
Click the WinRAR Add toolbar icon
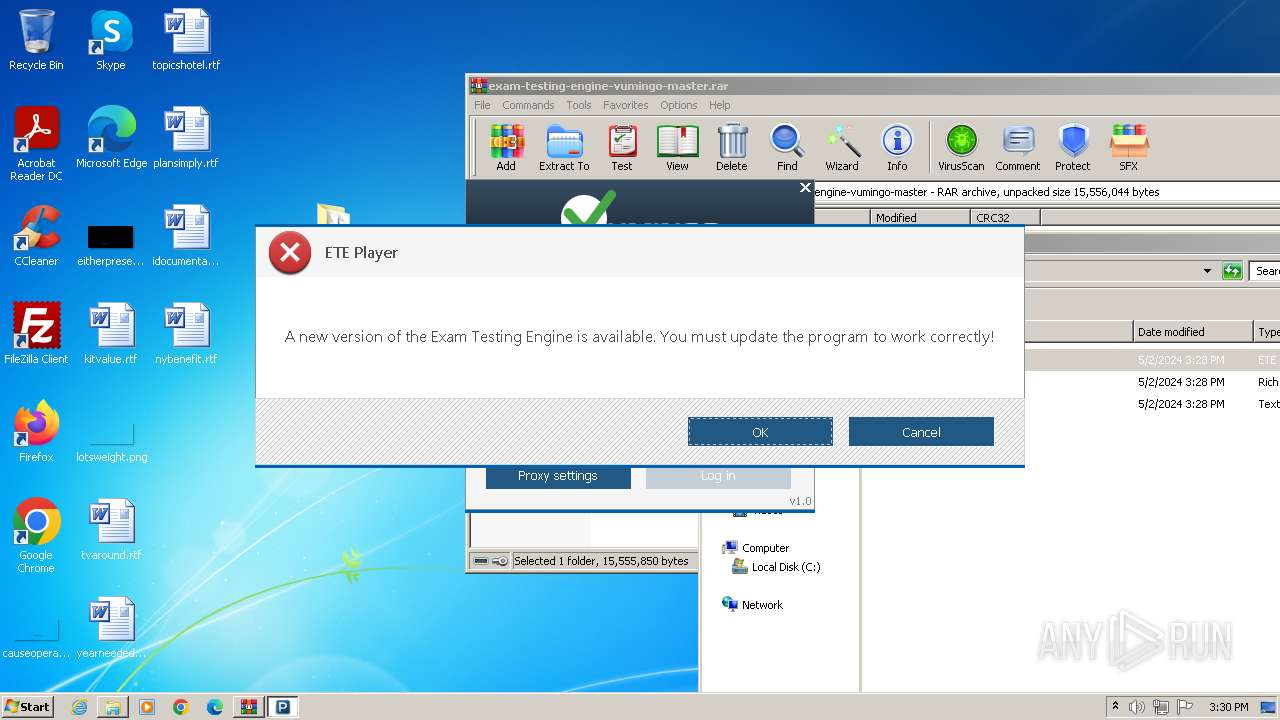(506, 148)
